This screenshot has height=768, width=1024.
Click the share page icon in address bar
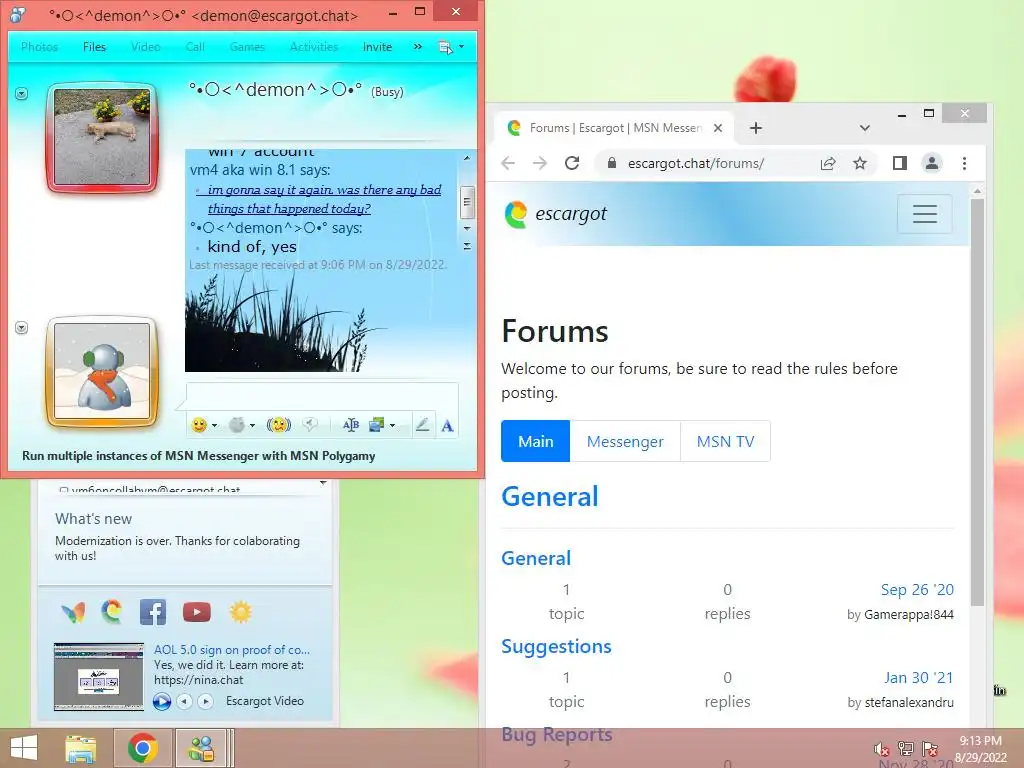point(828,163)
